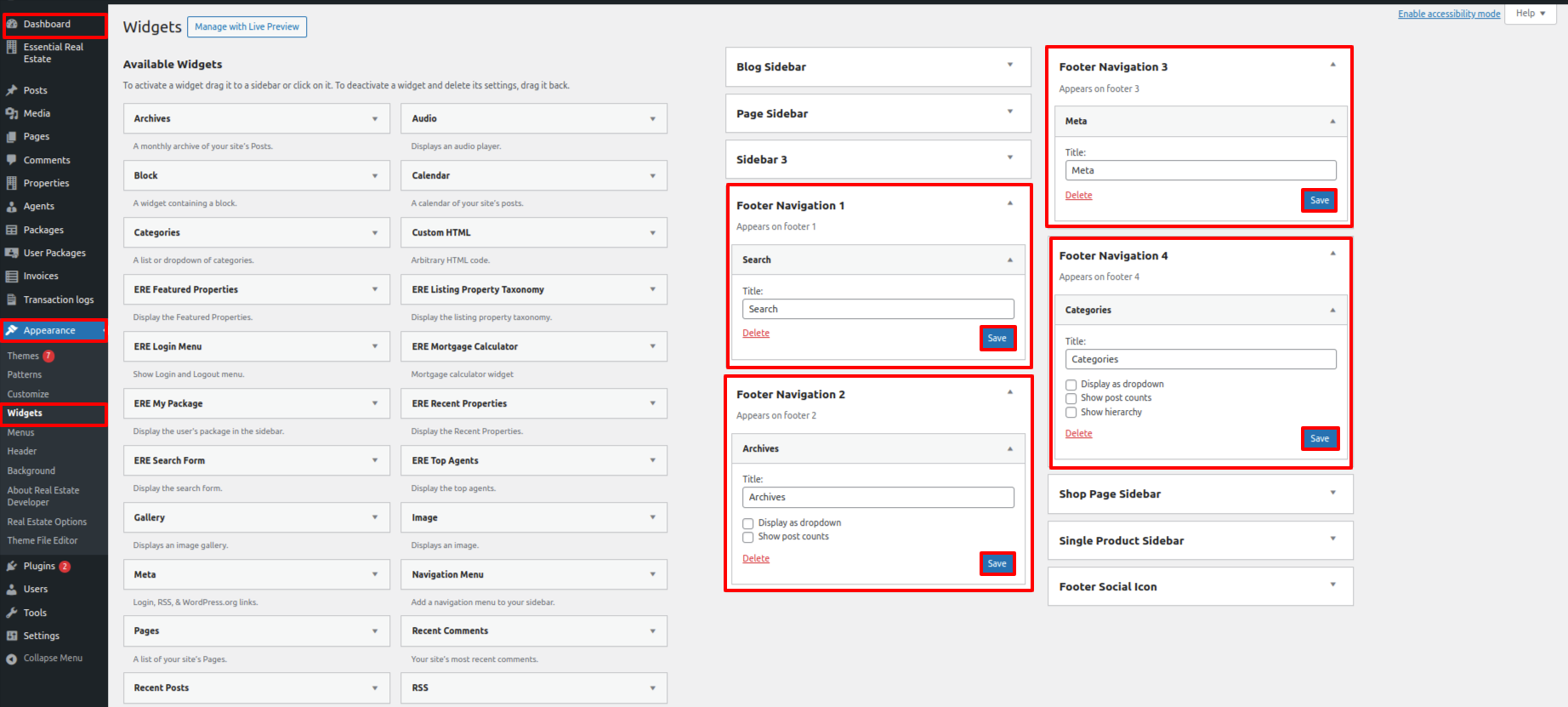Image resolution: width=1568 pixels, height=707 pixels.
Task: Click the Tools wrench icon
Action: coord(12,613)
